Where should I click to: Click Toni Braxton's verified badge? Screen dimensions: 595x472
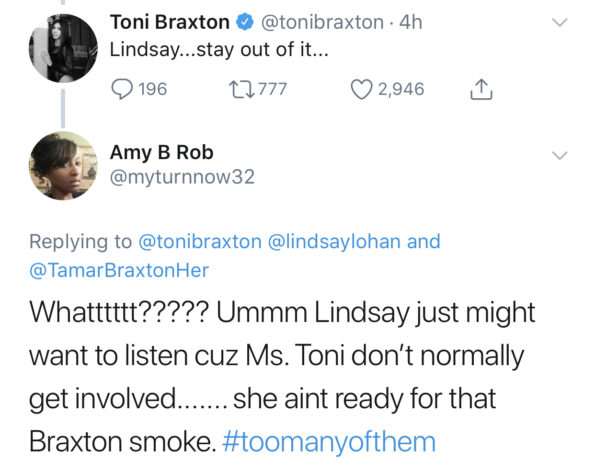click(245, 22)
